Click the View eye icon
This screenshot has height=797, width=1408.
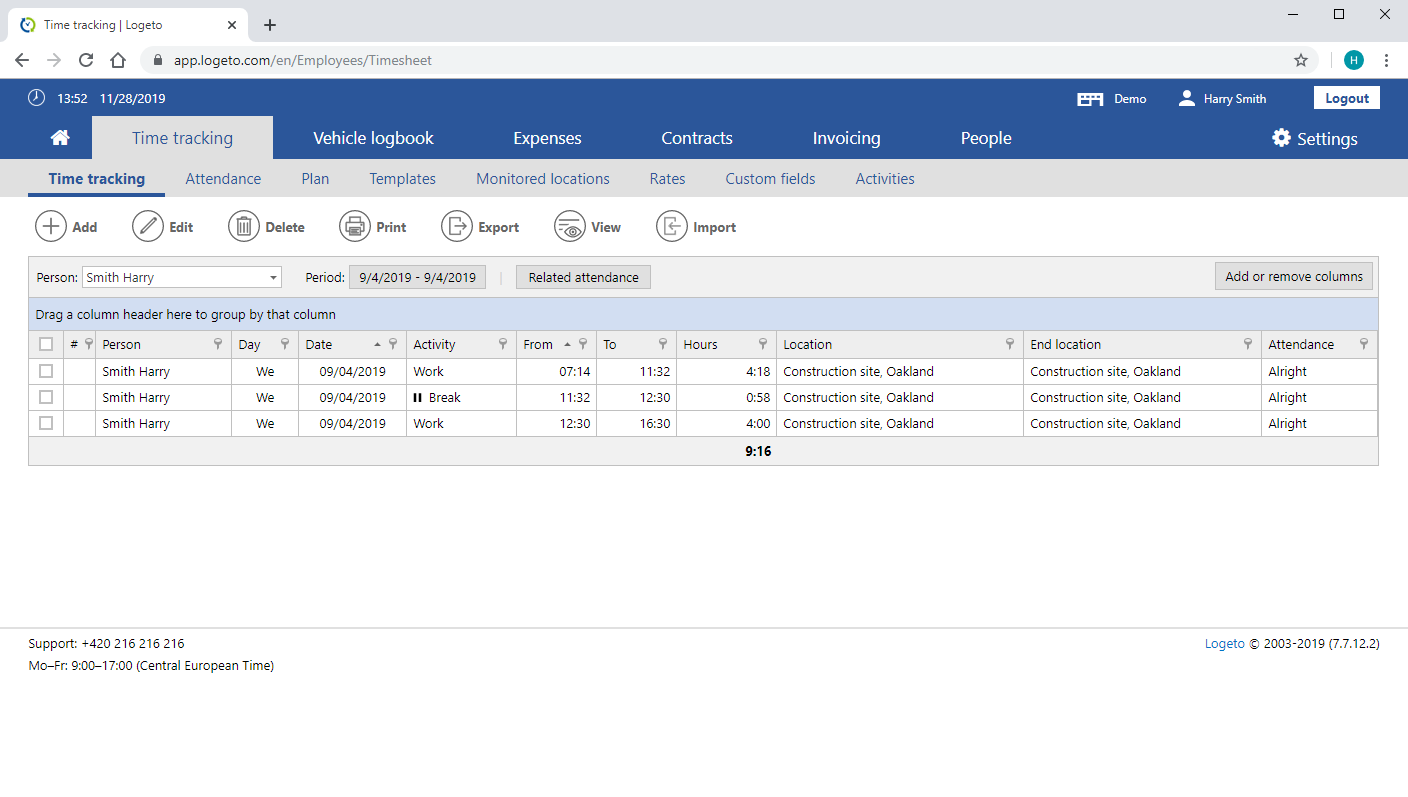570,227
